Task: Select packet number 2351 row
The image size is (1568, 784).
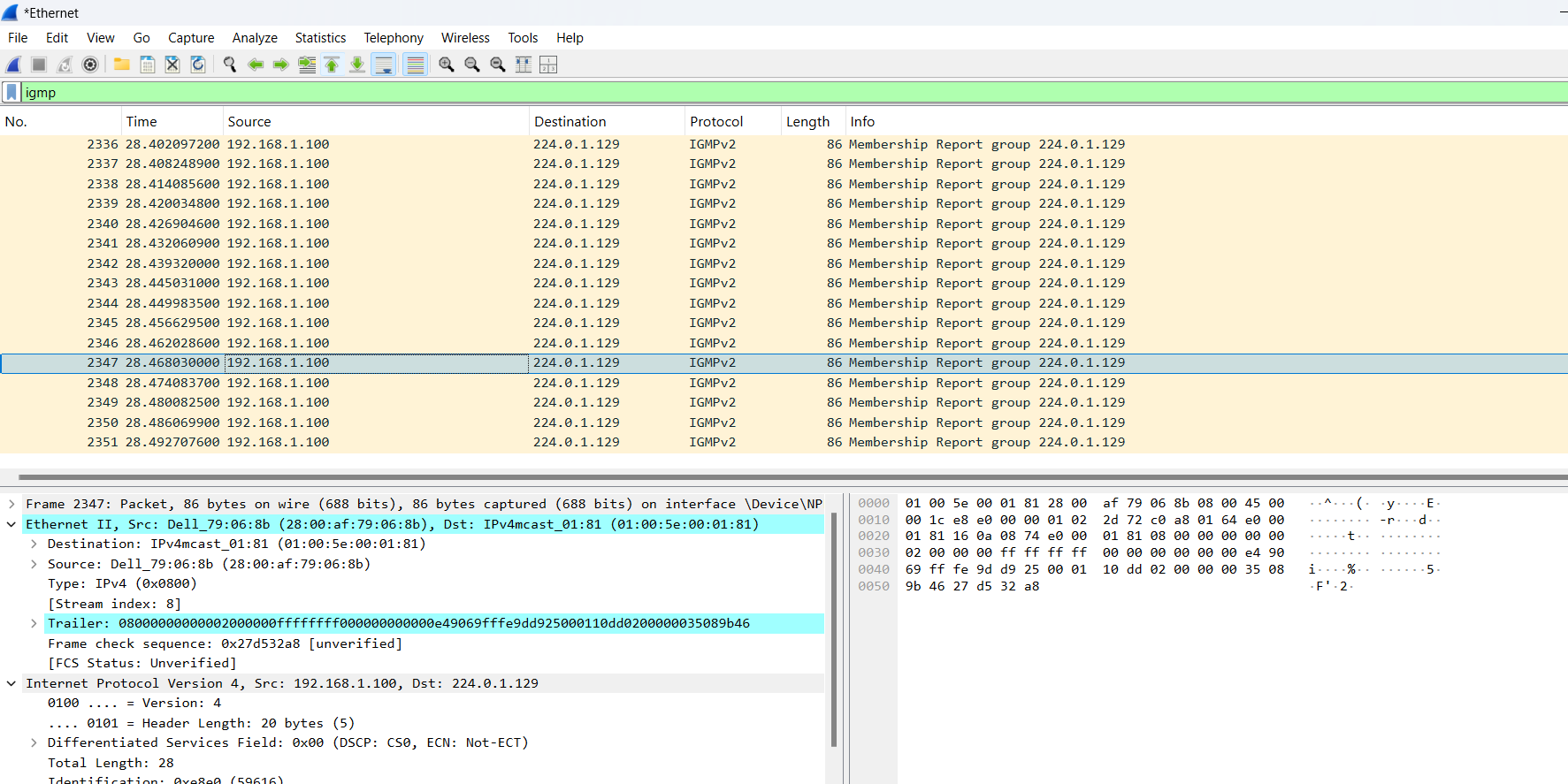Action: point(784,442)
